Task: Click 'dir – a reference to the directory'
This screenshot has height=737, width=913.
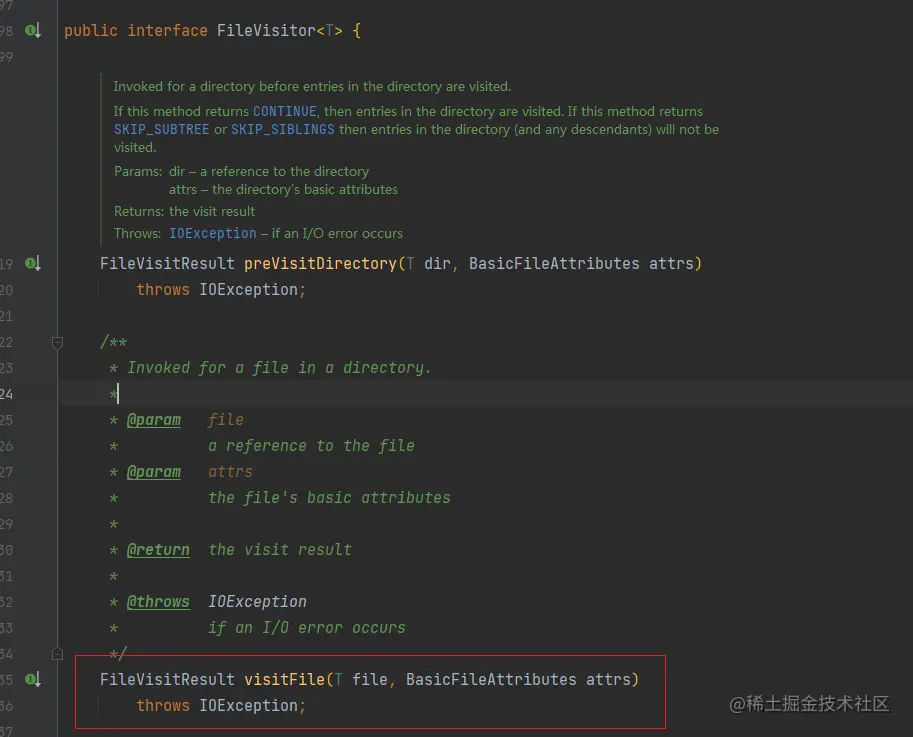Action: (x=269, y=171)
